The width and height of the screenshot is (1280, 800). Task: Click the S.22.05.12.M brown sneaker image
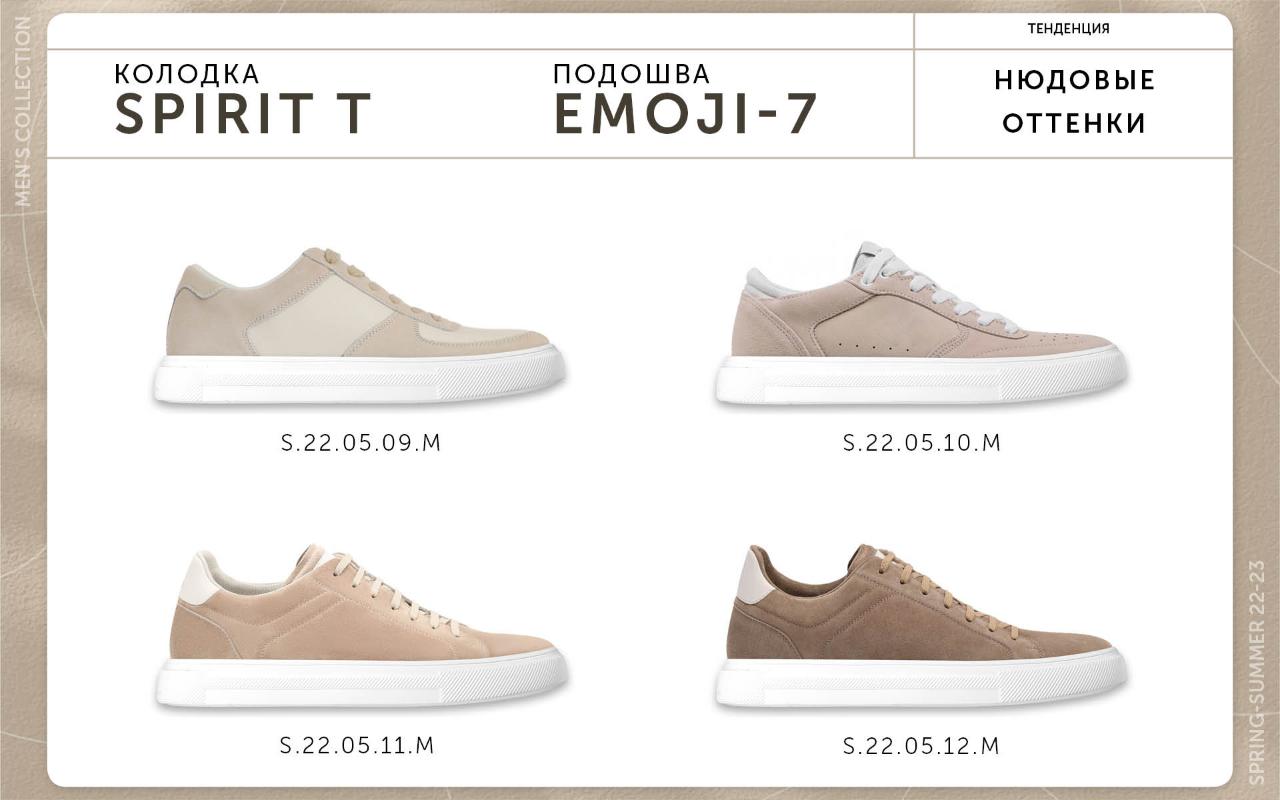click(x=921, y=627)
